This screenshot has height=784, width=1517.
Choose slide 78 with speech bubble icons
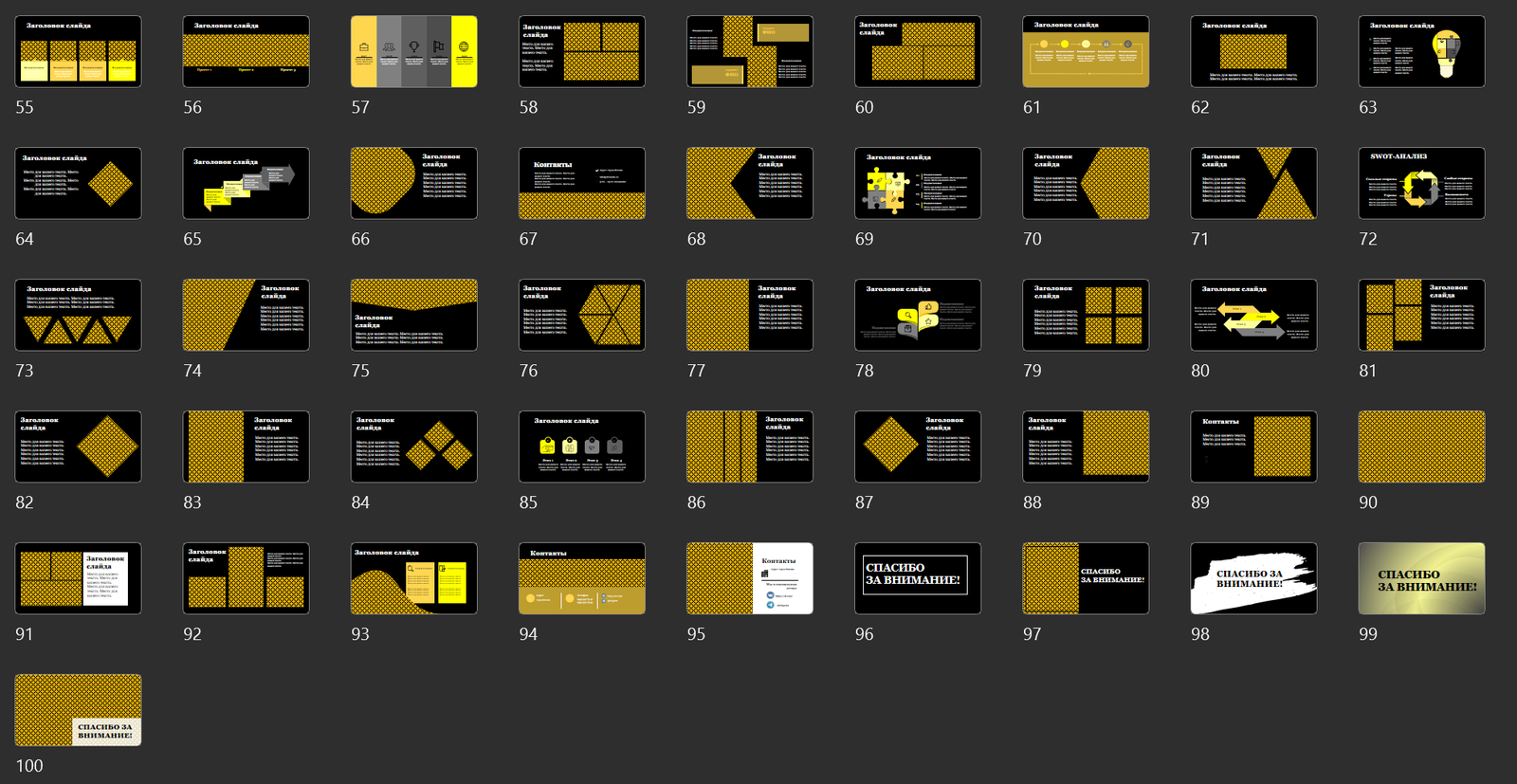(918, 315)
